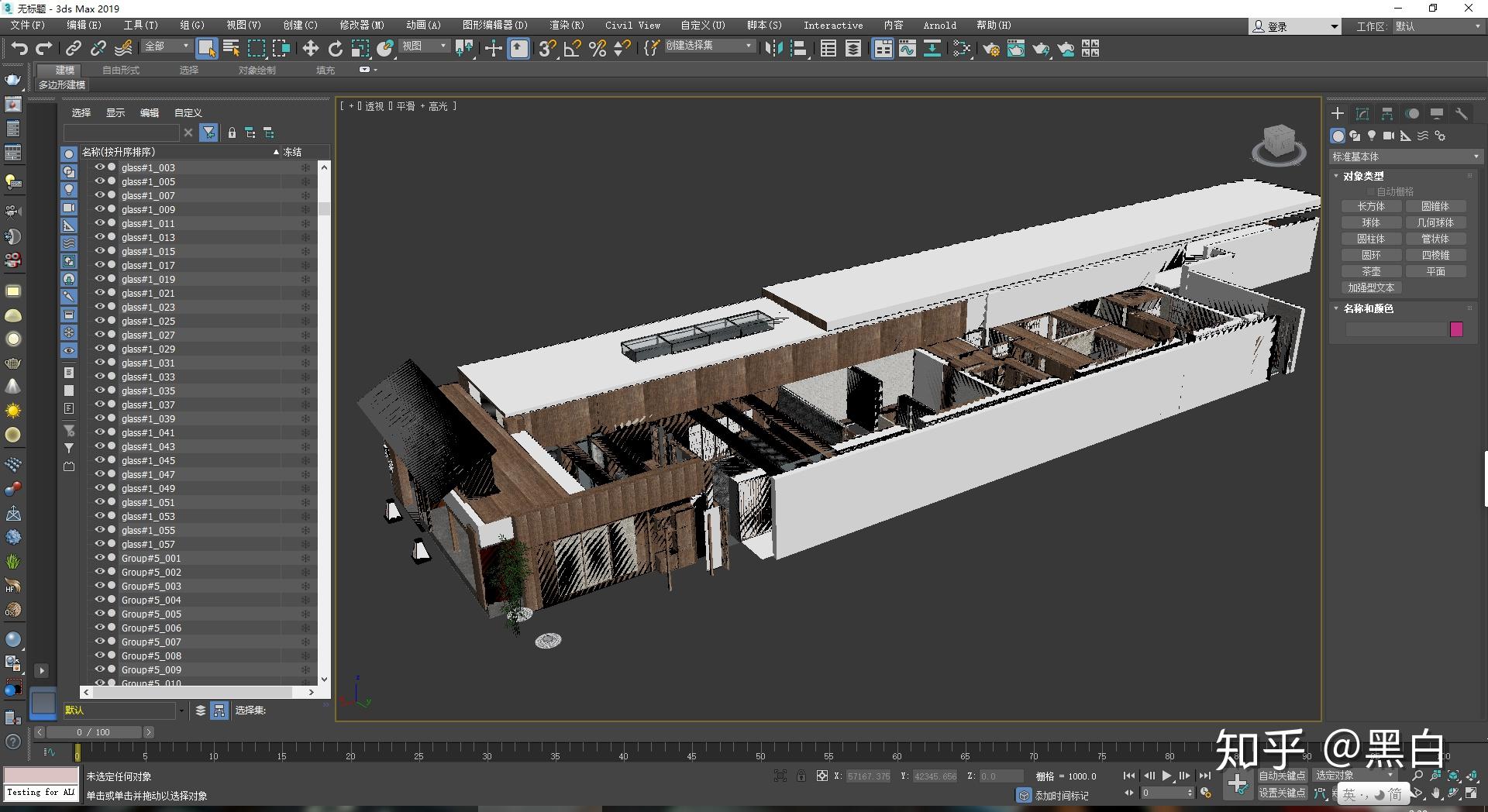Open the 标准基本体 primitives dropdown
1488x812 pixels.
[x=1404, y=157]
